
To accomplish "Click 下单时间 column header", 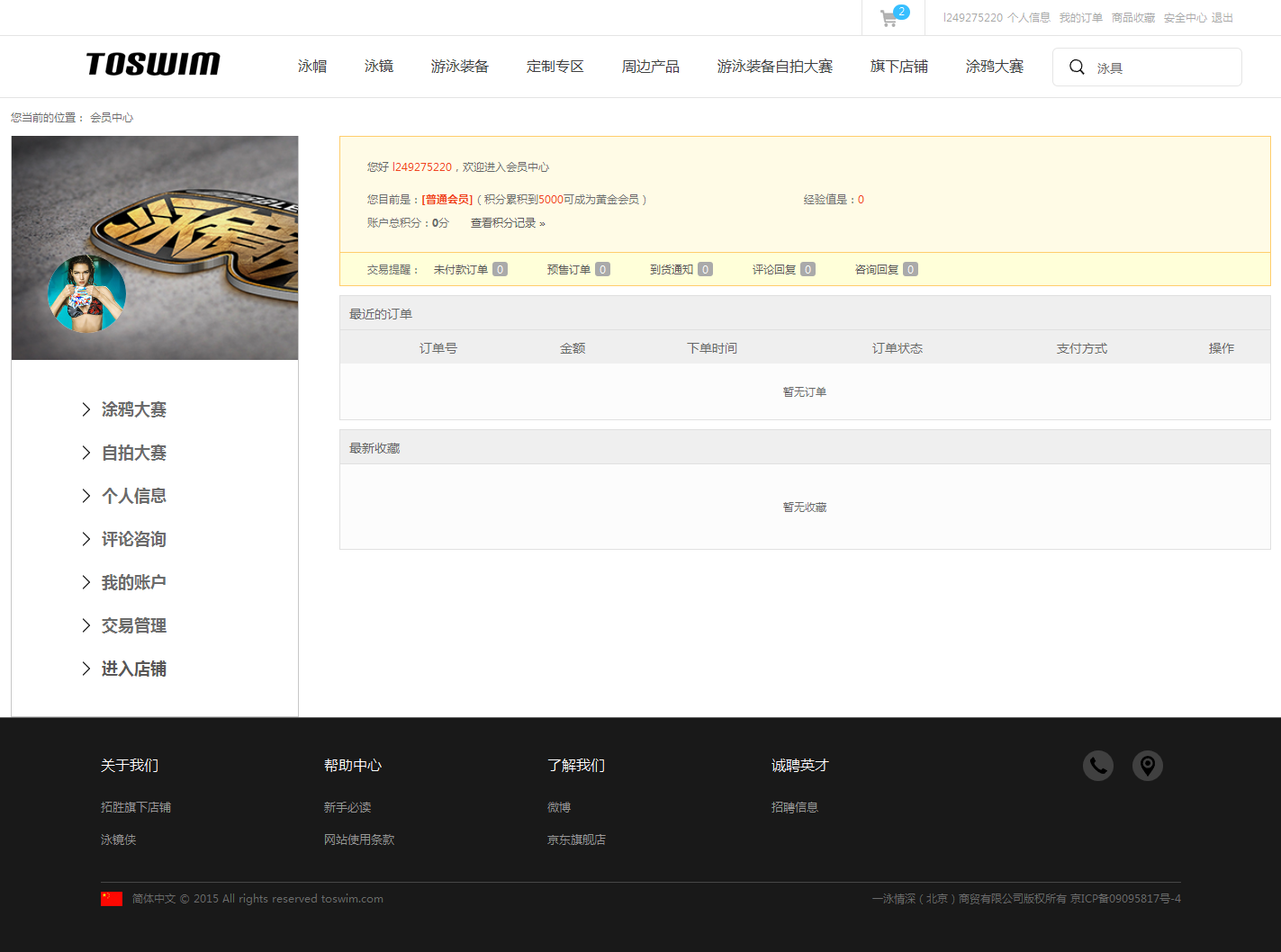I will click(712, 348).
